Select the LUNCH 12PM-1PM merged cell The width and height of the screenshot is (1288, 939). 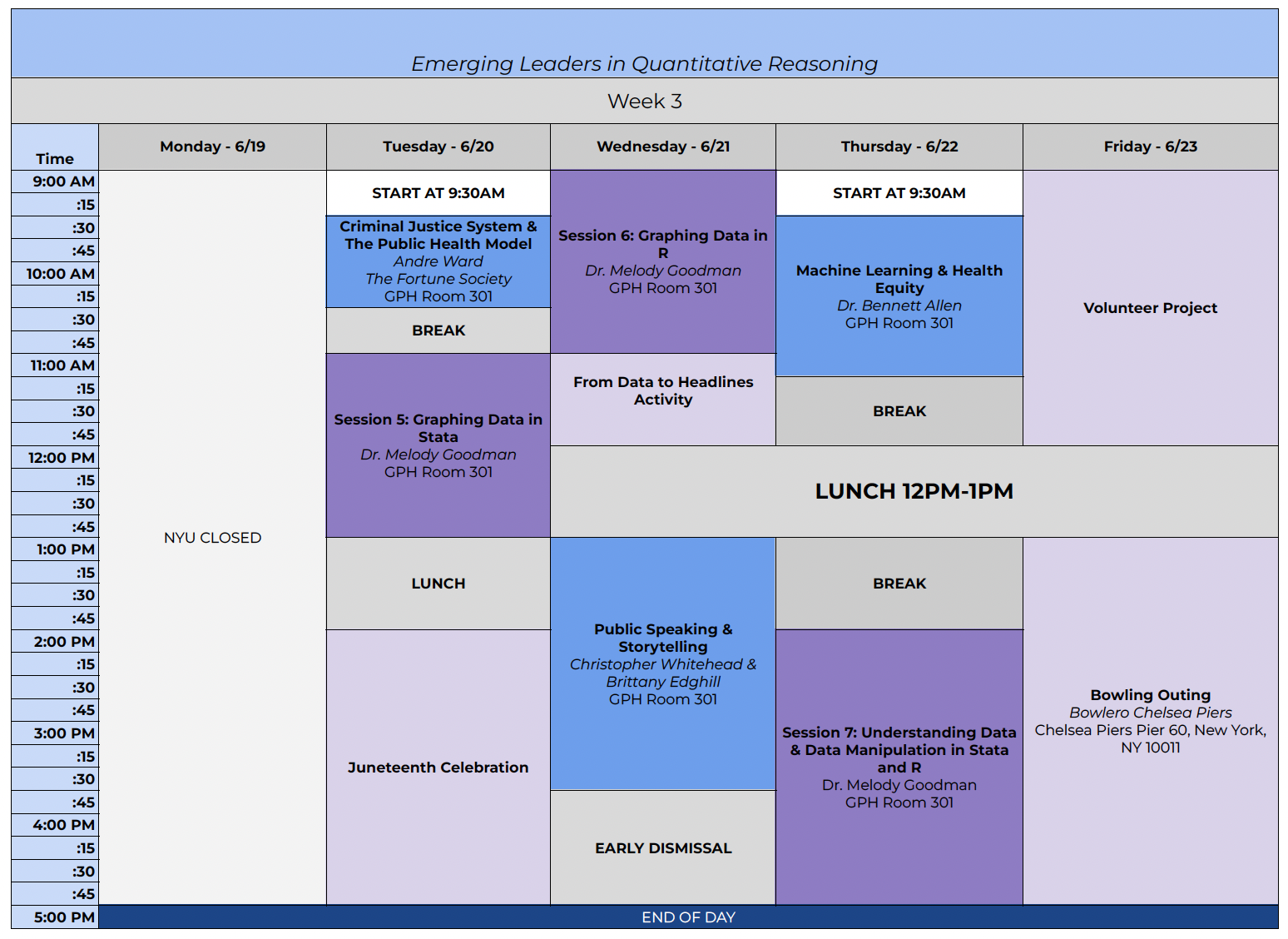pos(914,491)
